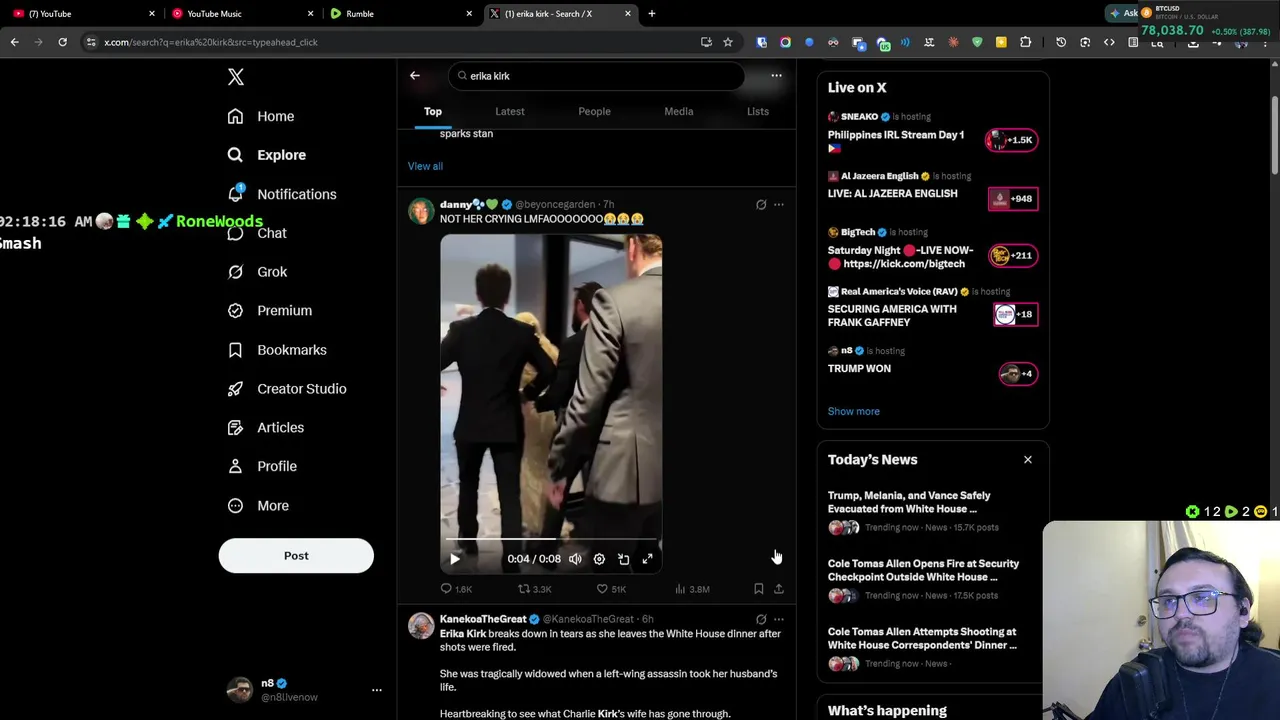This screenshot has height=720, width=1280.
Task: Like danny's post
Action: pos(611,589)
